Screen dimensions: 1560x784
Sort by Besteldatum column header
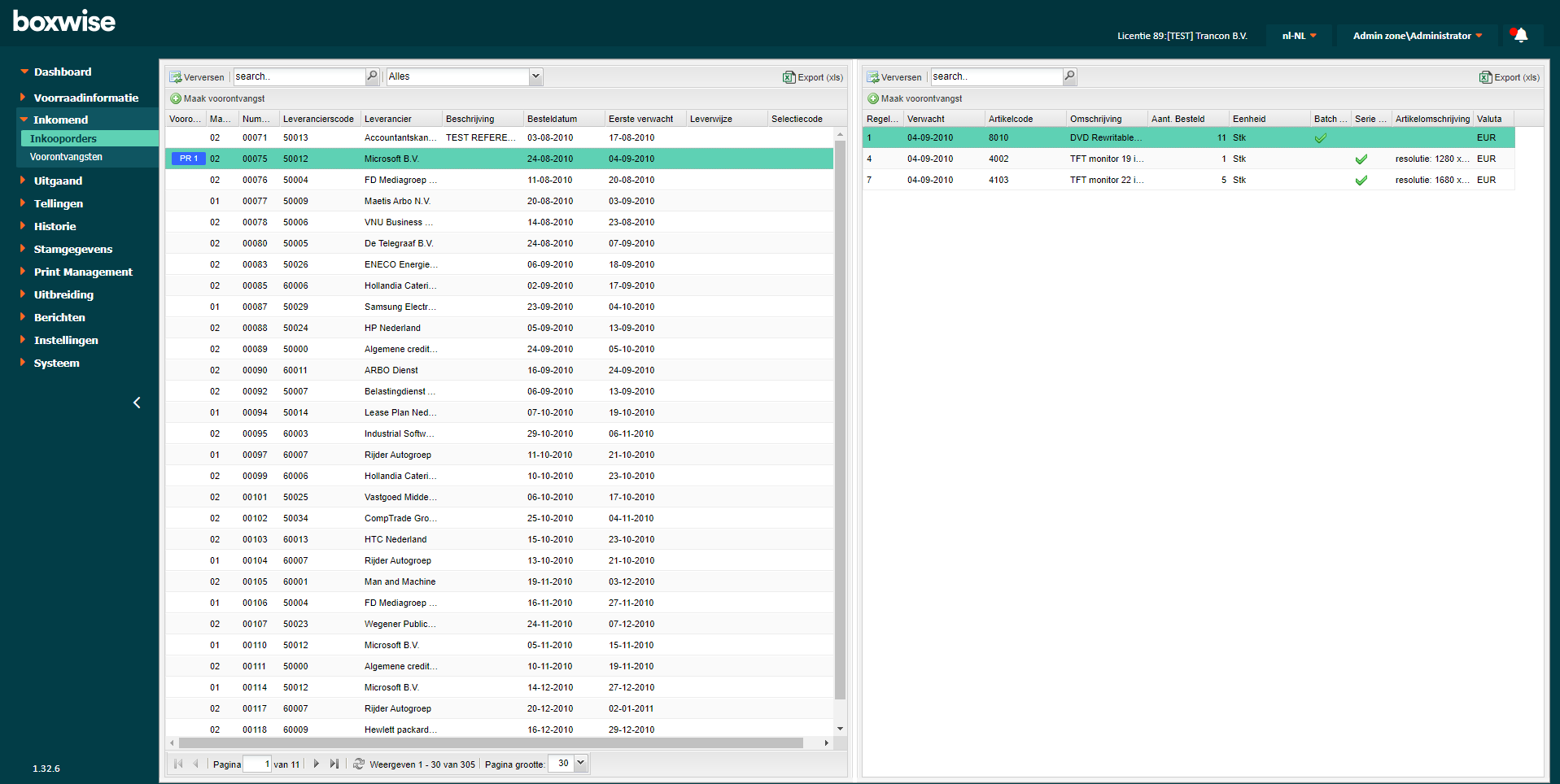click(564, 119)
